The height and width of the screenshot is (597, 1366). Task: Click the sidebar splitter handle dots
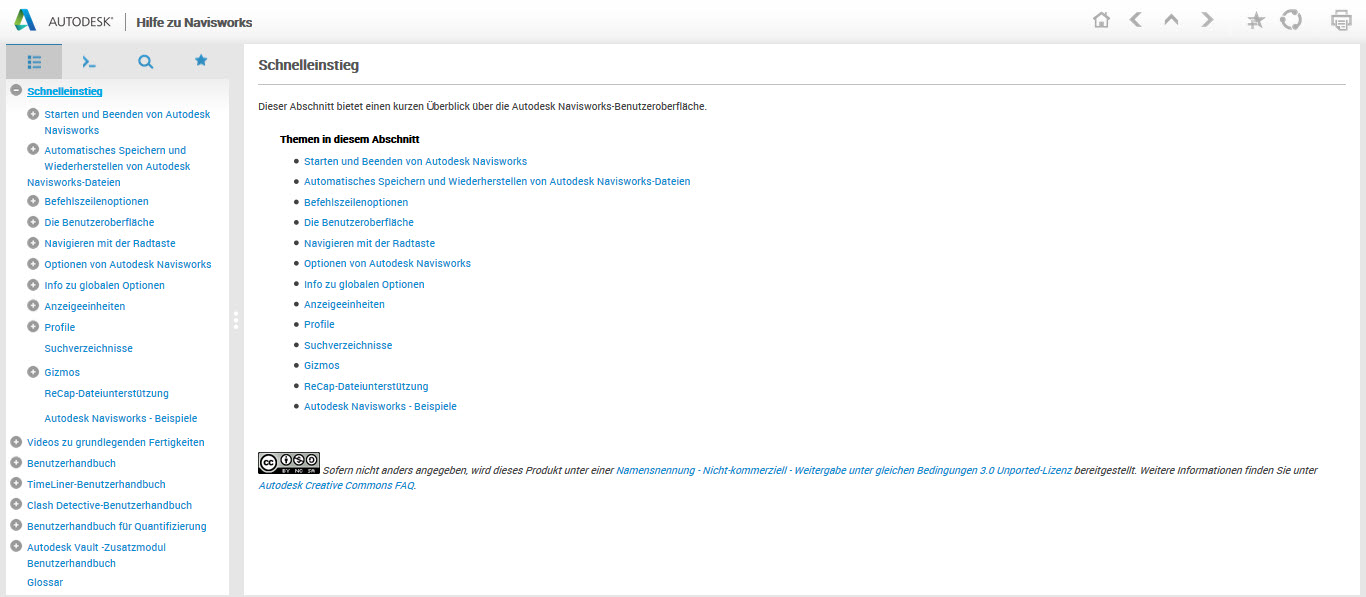pos(236,320)
